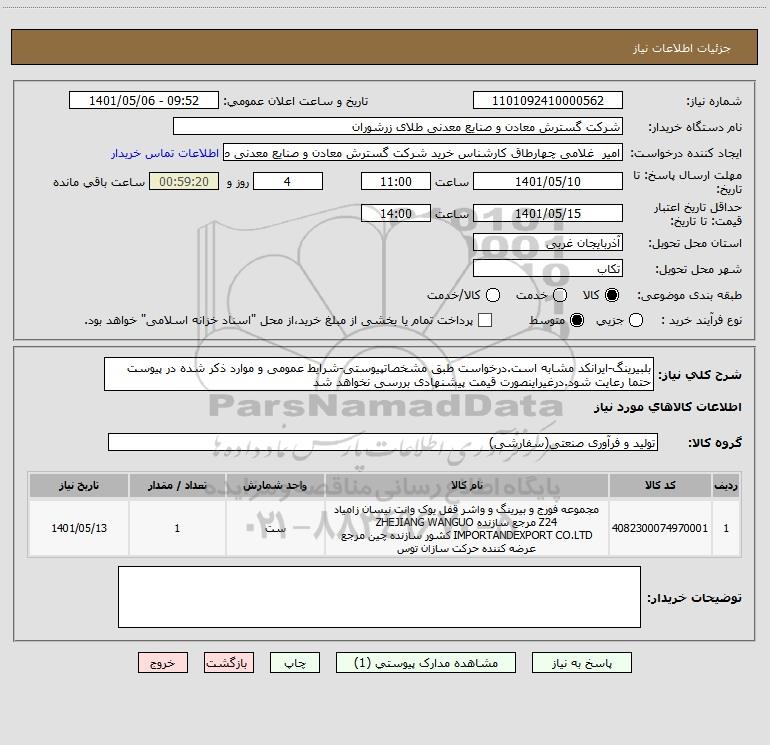Viewport: 770px width, 745px height.
Task: Click the تاریخ نیاز column header
Action: pos(79,485)
